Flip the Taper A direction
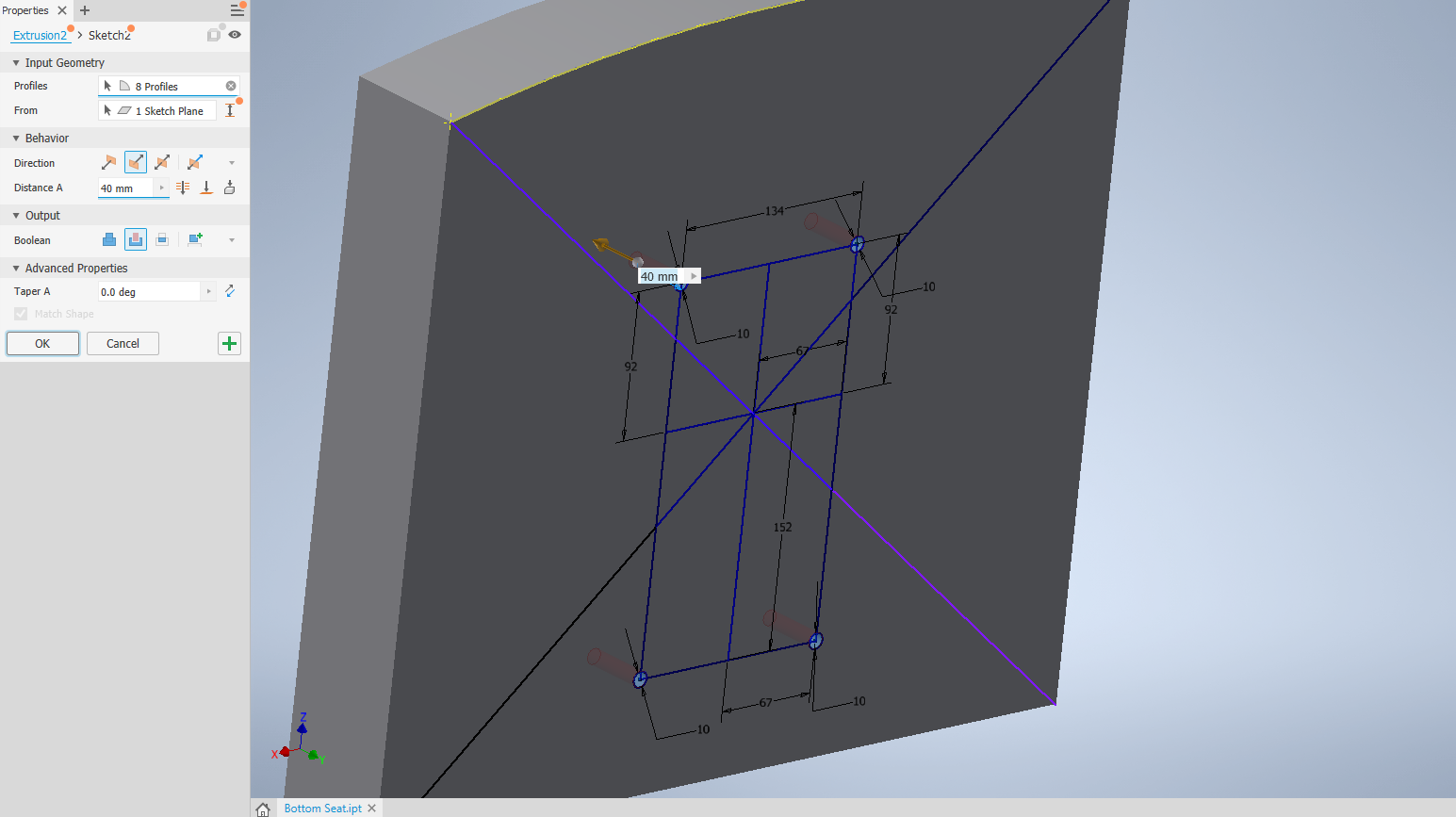This screenshot has height=817, width=1456. (229, 290)
